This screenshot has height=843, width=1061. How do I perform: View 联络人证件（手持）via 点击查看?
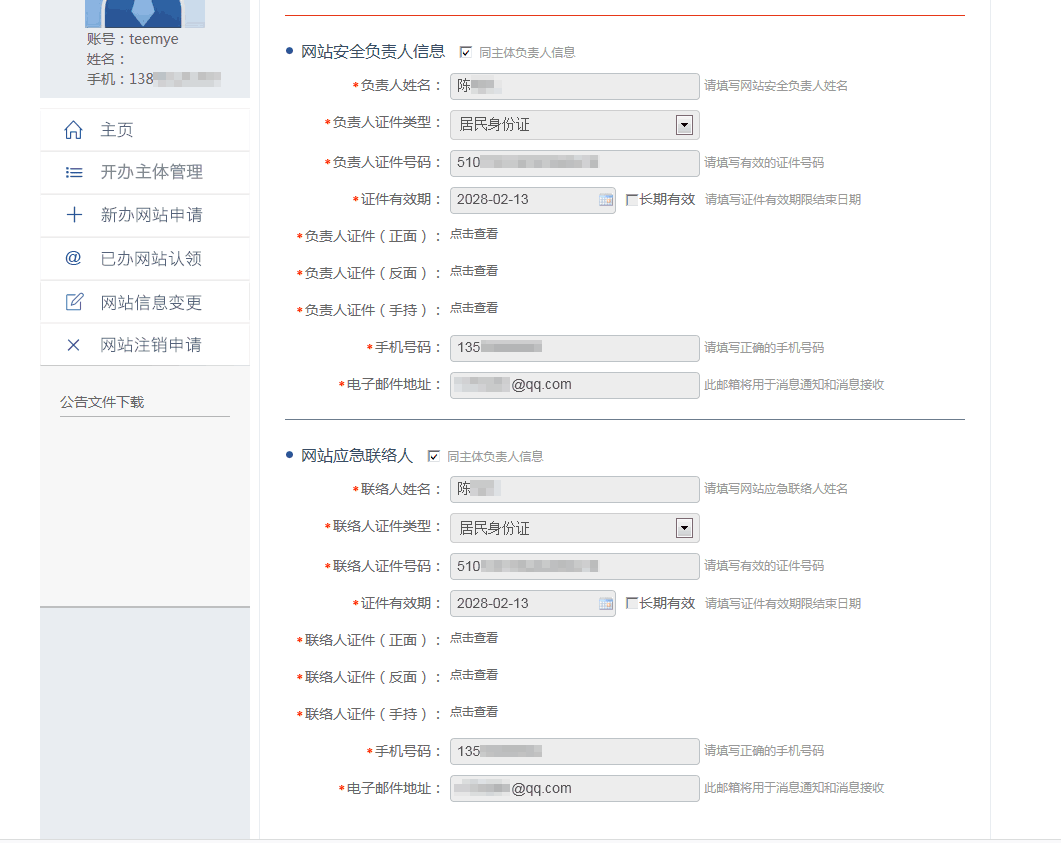coord(474,712)
